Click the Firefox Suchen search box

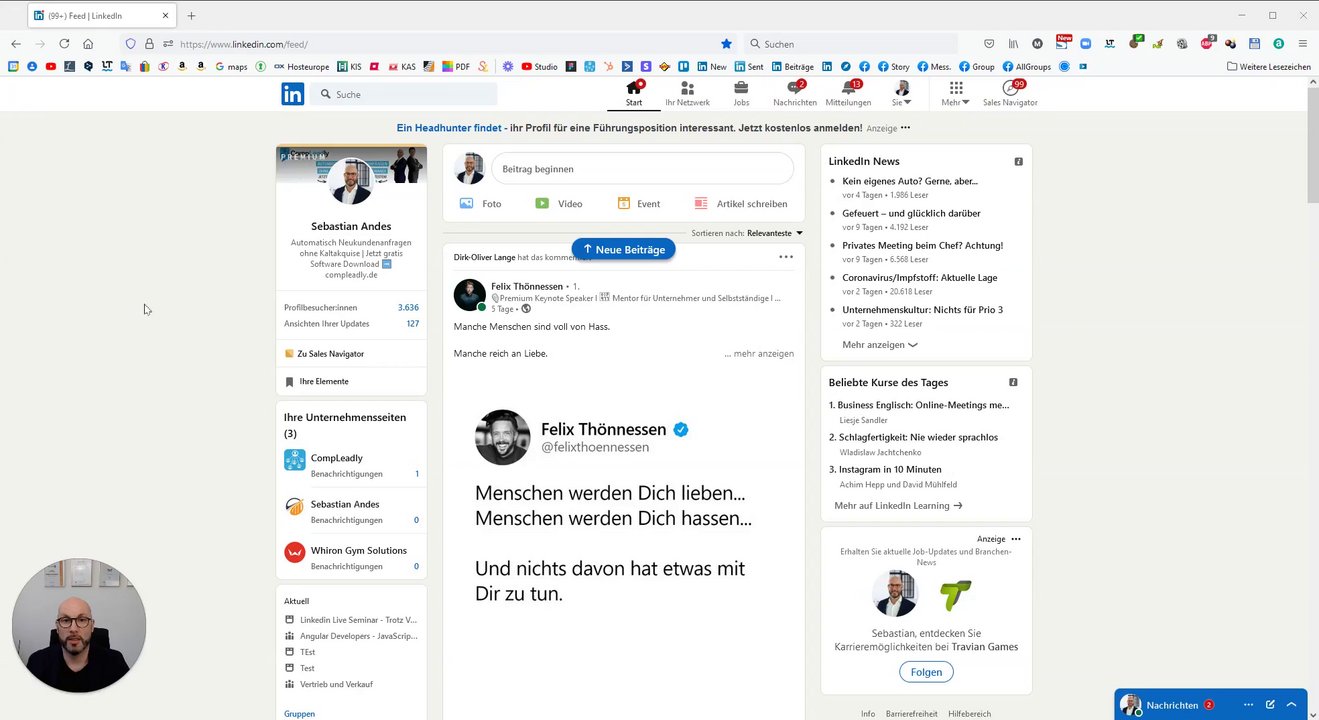point(850,44)
